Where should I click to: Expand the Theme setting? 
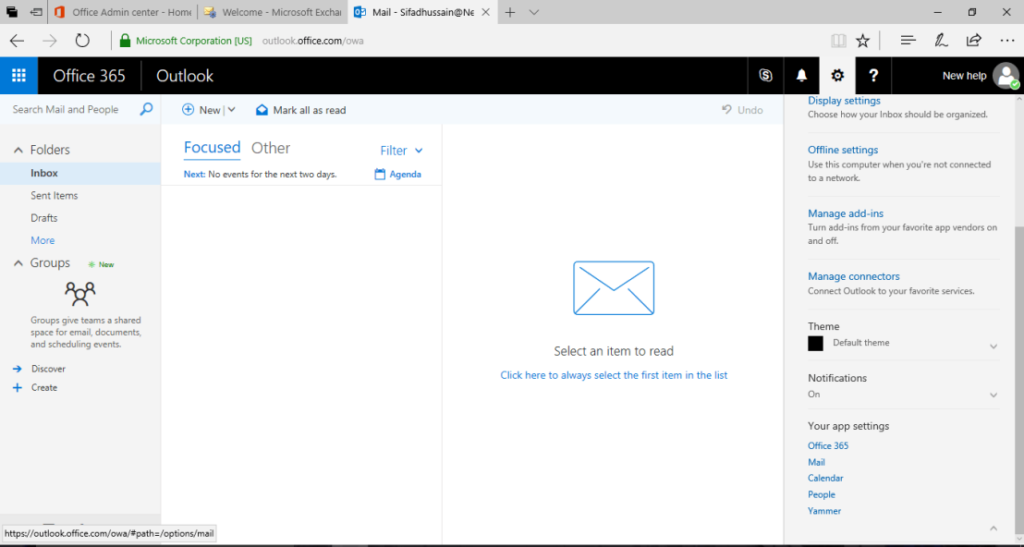point(993,346)
